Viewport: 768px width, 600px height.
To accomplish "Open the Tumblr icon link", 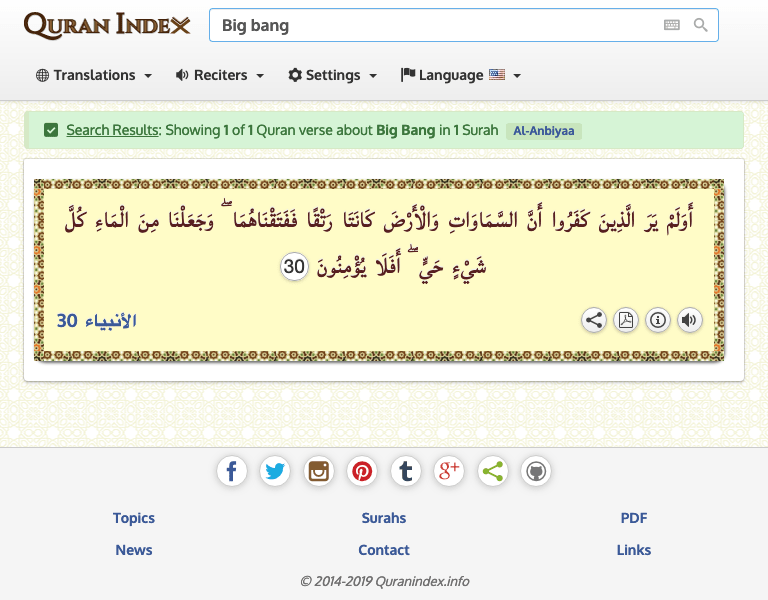I will (405, 471).
